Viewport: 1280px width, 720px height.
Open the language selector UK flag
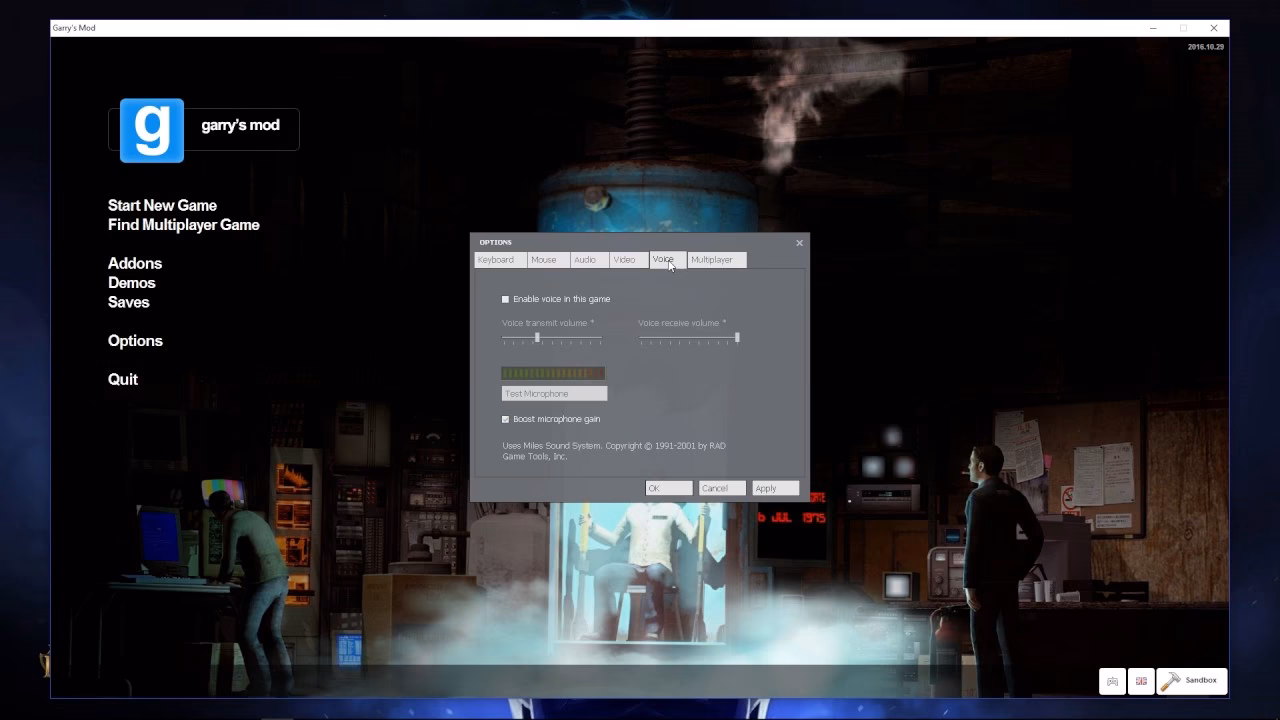(x=1141, y=681)
